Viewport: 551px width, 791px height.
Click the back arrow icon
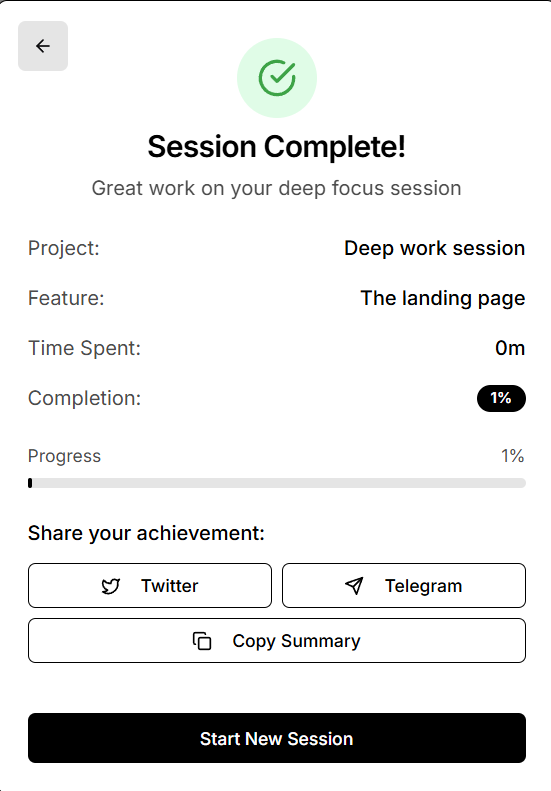tap(43, 46)
